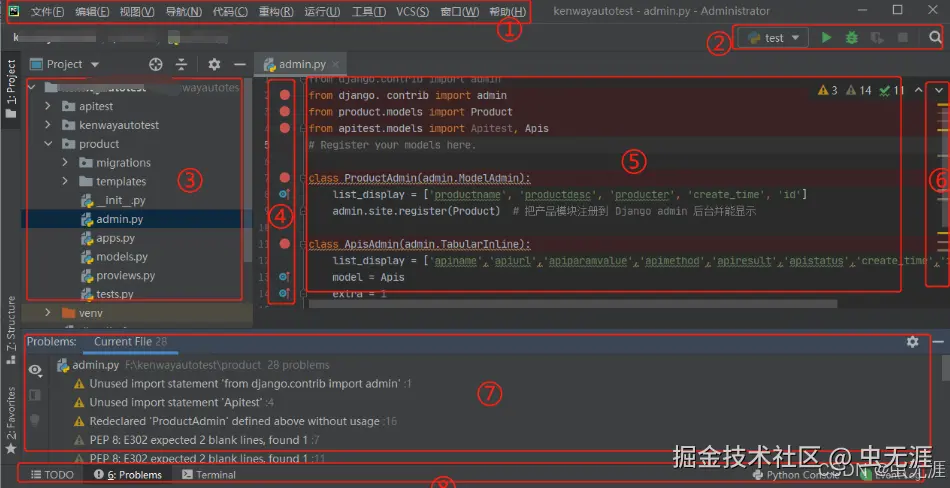Click override marker on productname list_display line
This screenshot has height=488, width=950.
coord(284,194)
